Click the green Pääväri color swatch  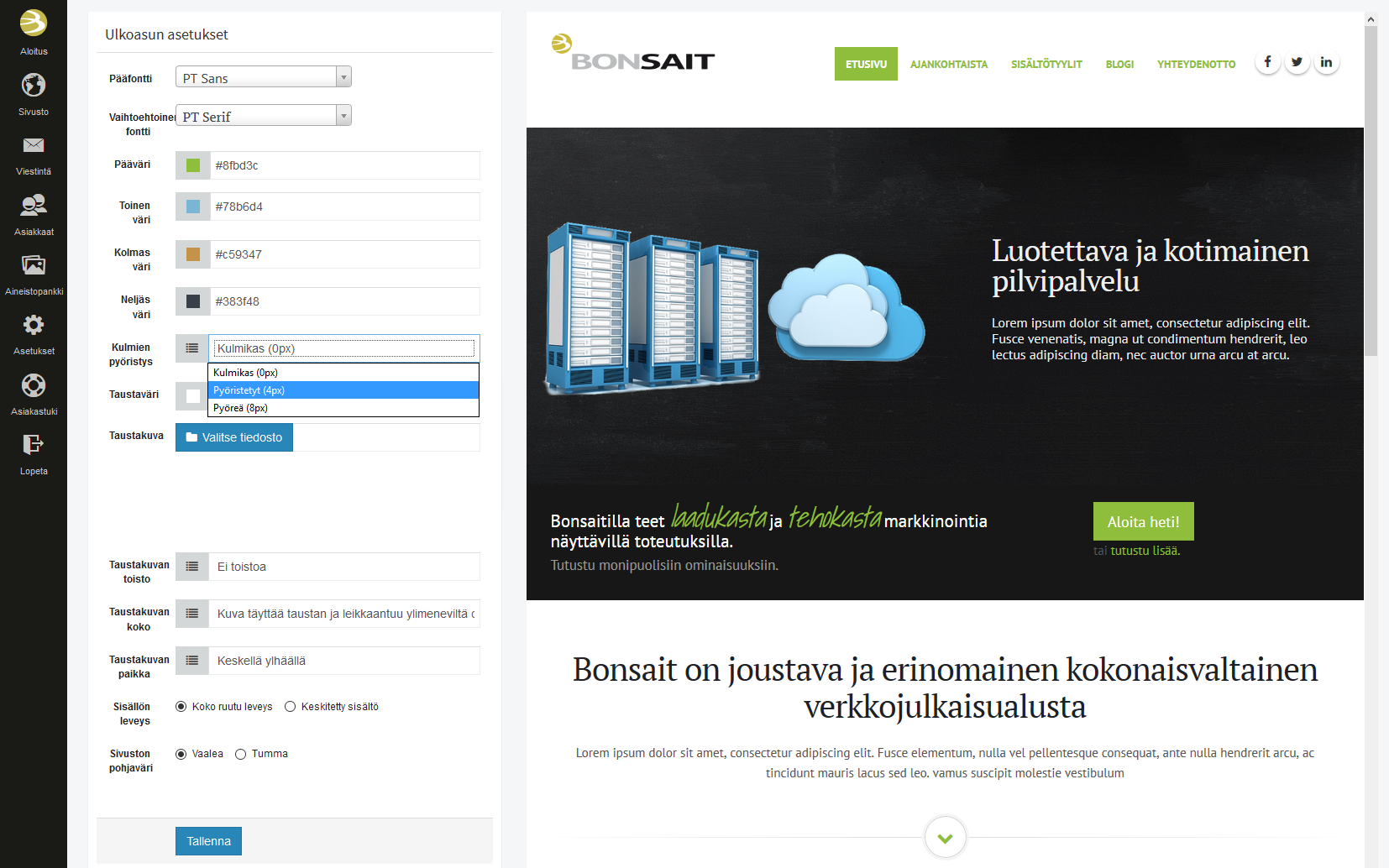[x=193, y=165]
